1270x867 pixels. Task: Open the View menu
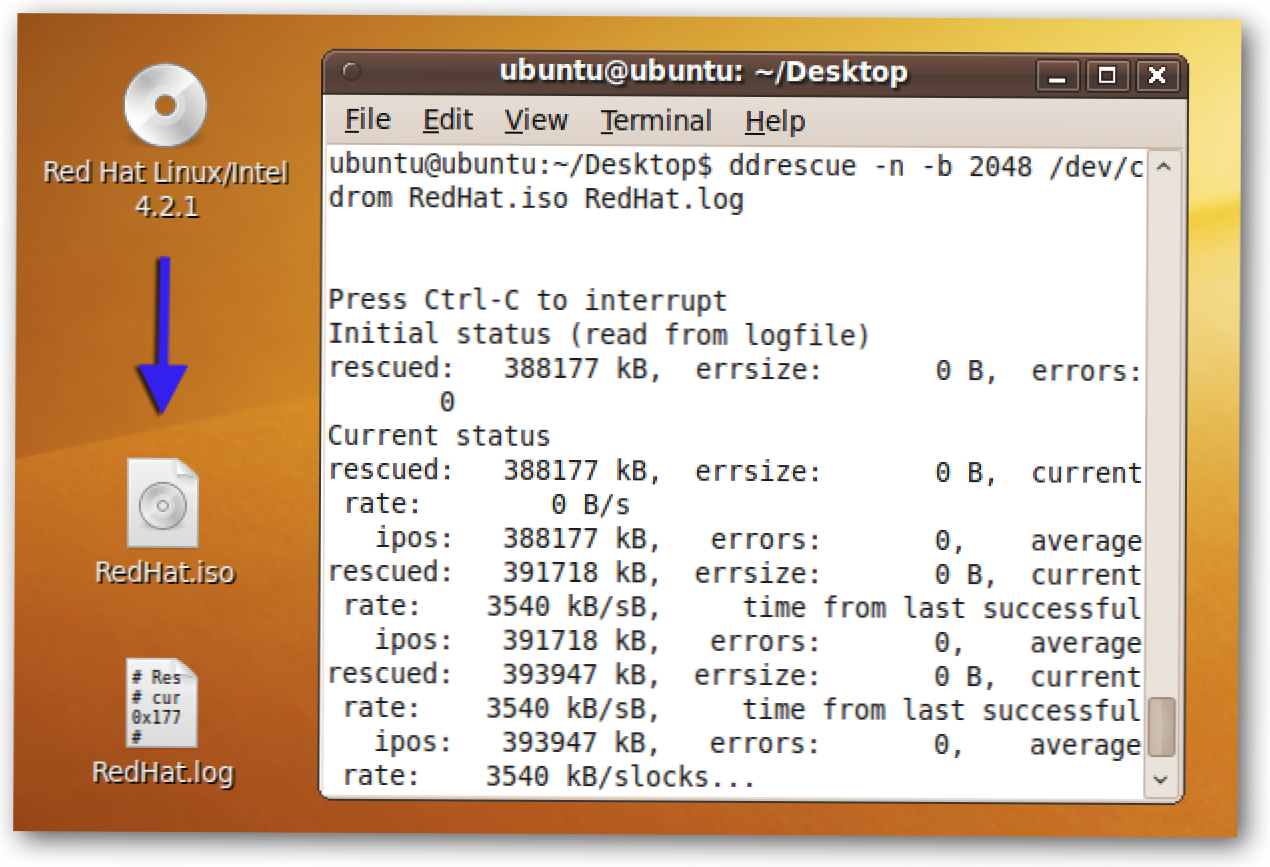[536, 121]
